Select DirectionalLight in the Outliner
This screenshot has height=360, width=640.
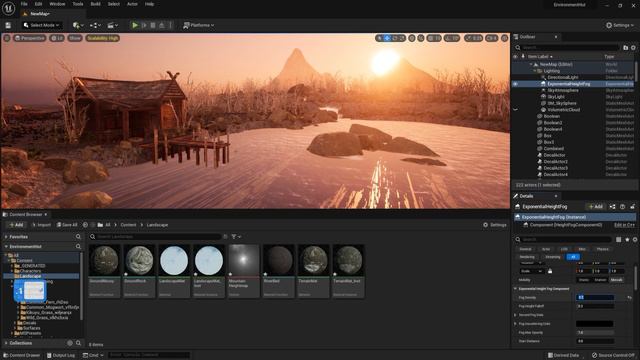tap(562, 77)
